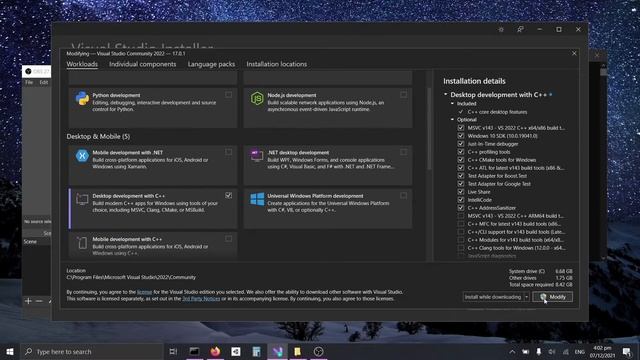Click the Xamarin icon for Mobile development with .NET
The image size is (640, 360).
coord(82,156)
